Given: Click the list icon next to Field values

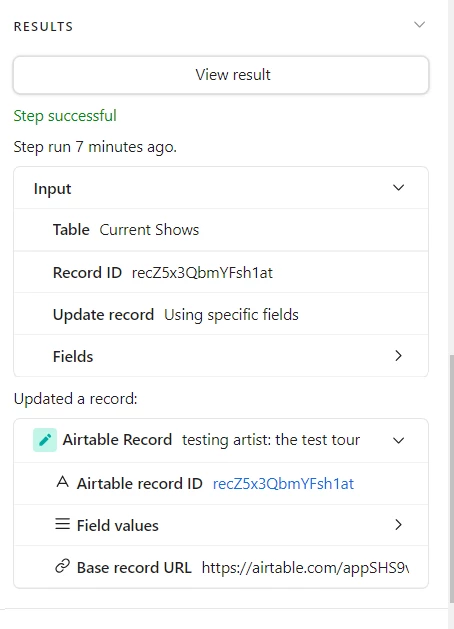Looking at the screenshot, I should 63,524.
